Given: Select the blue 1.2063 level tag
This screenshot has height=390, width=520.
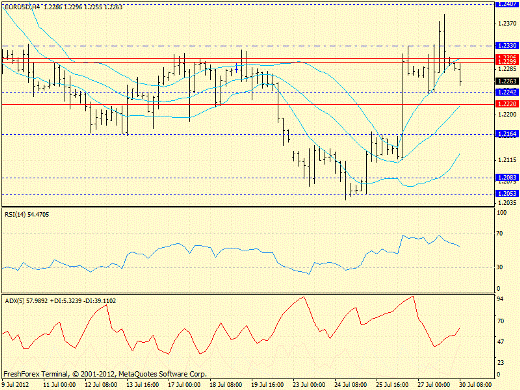Looking at the screenshot, I should 507,194.
